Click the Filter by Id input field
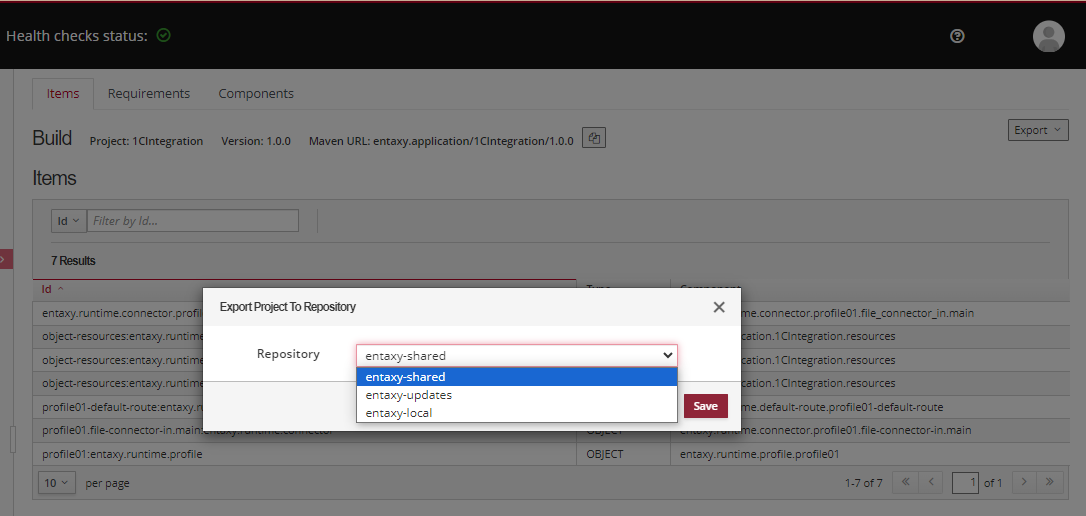The image size is (1086, 516). 193,221
